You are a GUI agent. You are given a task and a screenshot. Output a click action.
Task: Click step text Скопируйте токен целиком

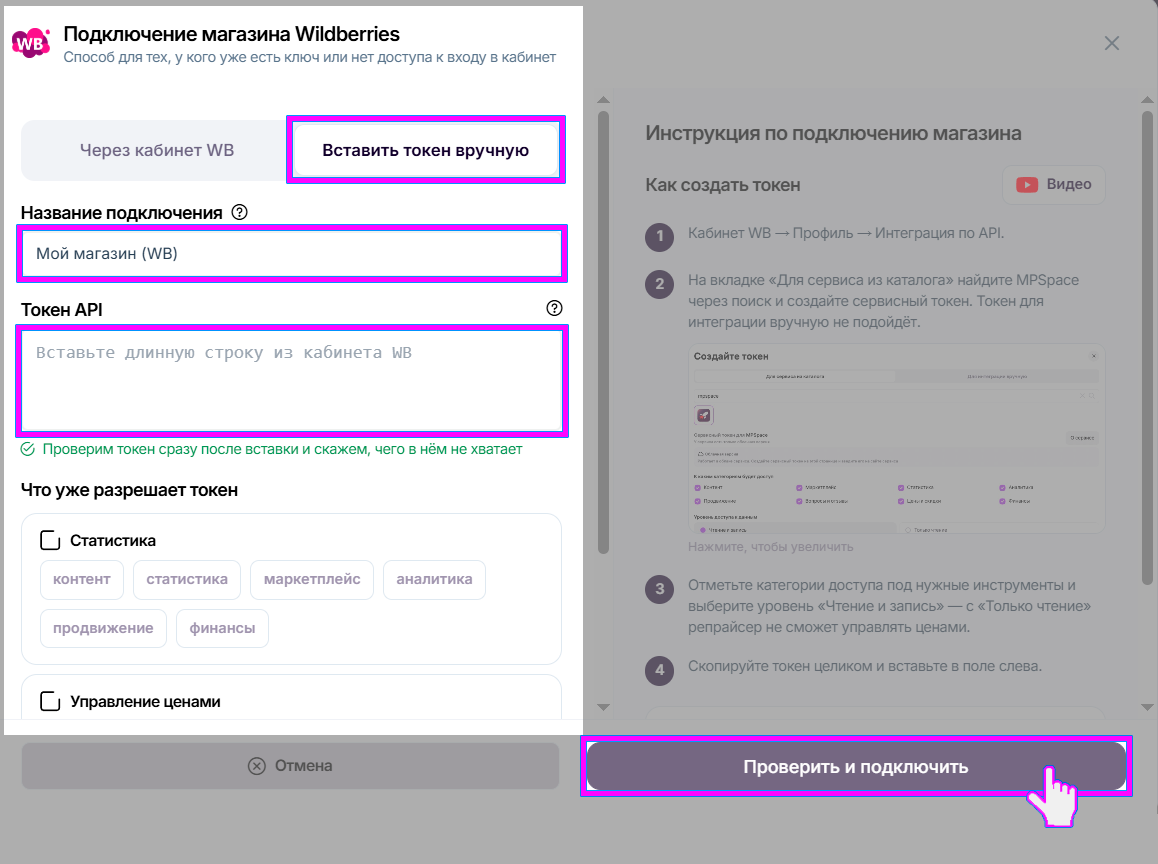865,666
